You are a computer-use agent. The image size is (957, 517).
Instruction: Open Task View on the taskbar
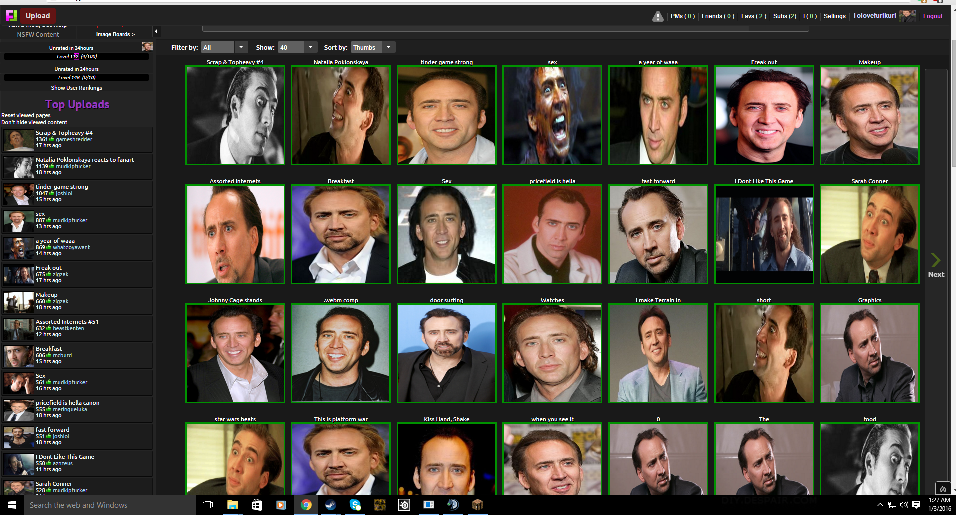(207, 506)
